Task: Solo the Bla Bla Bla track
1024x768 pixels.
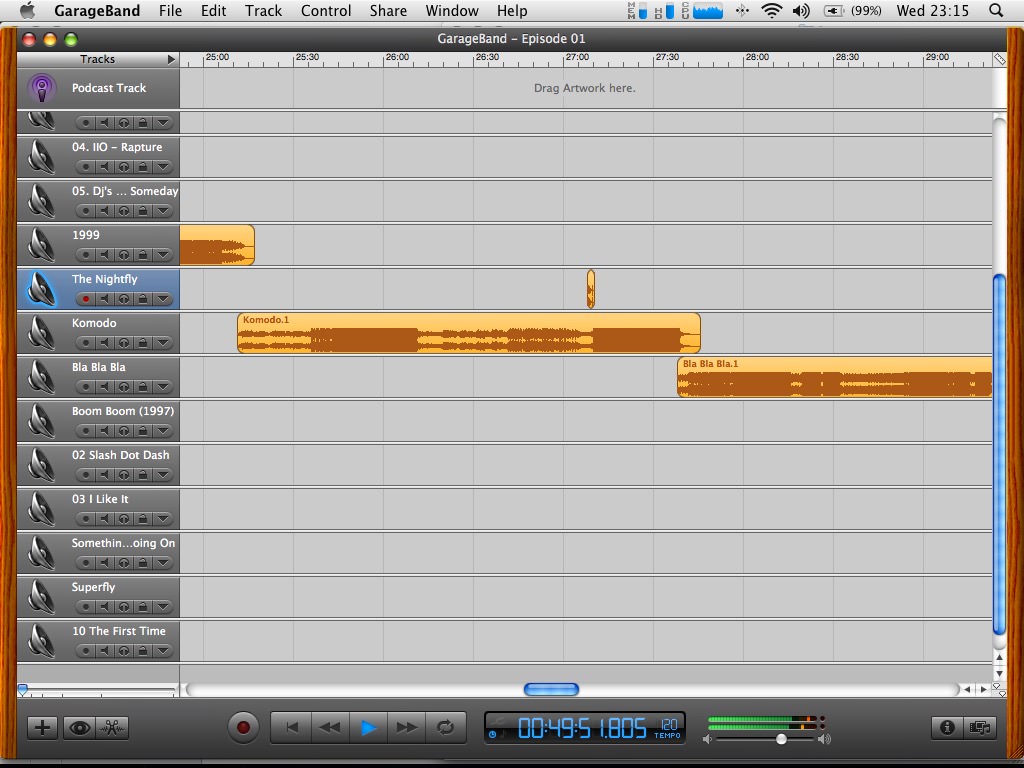Action: (x=124, y=387)
